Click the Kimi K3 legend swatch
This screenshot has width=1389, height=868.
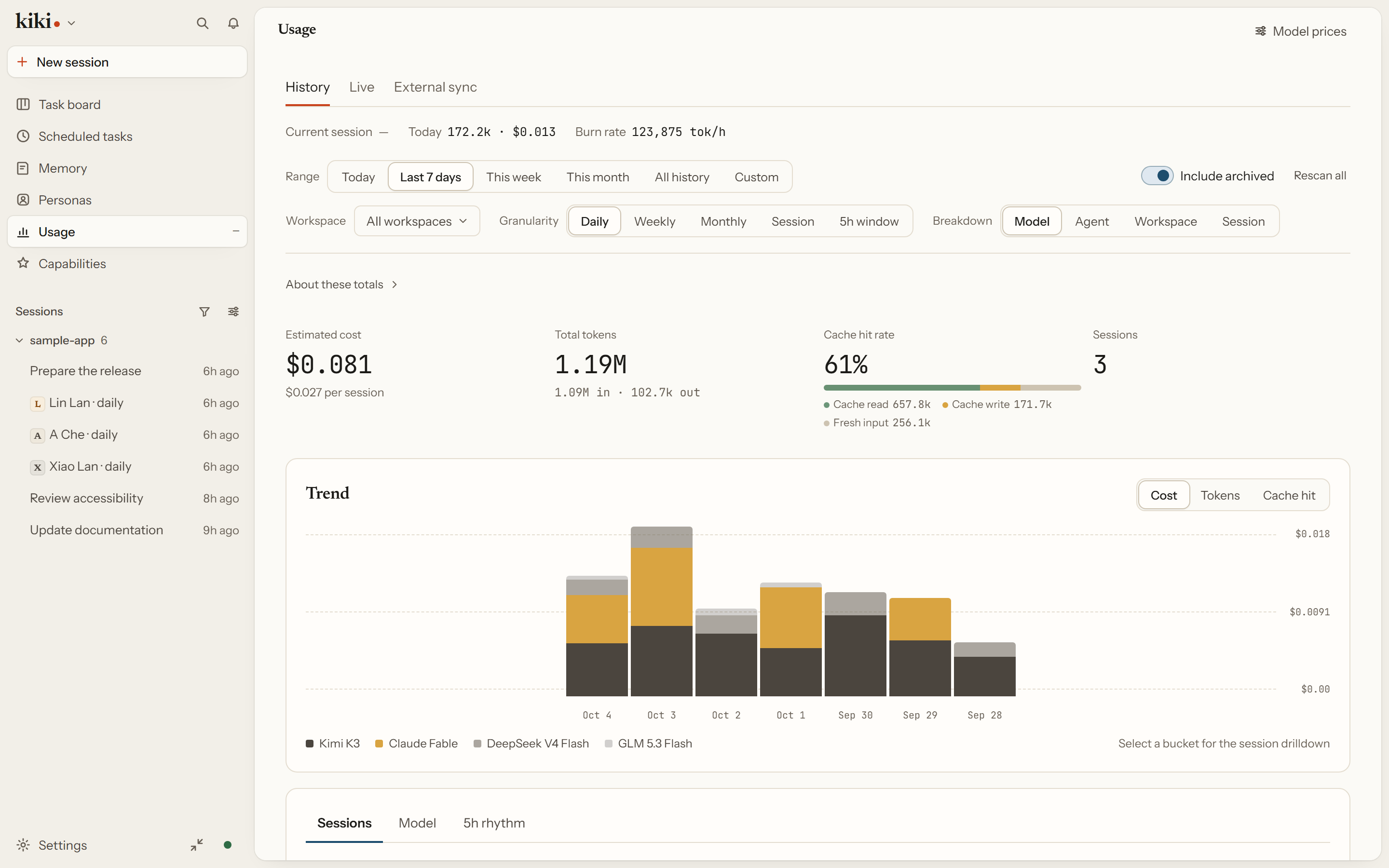pyautogui.click(x=309, y=744)
